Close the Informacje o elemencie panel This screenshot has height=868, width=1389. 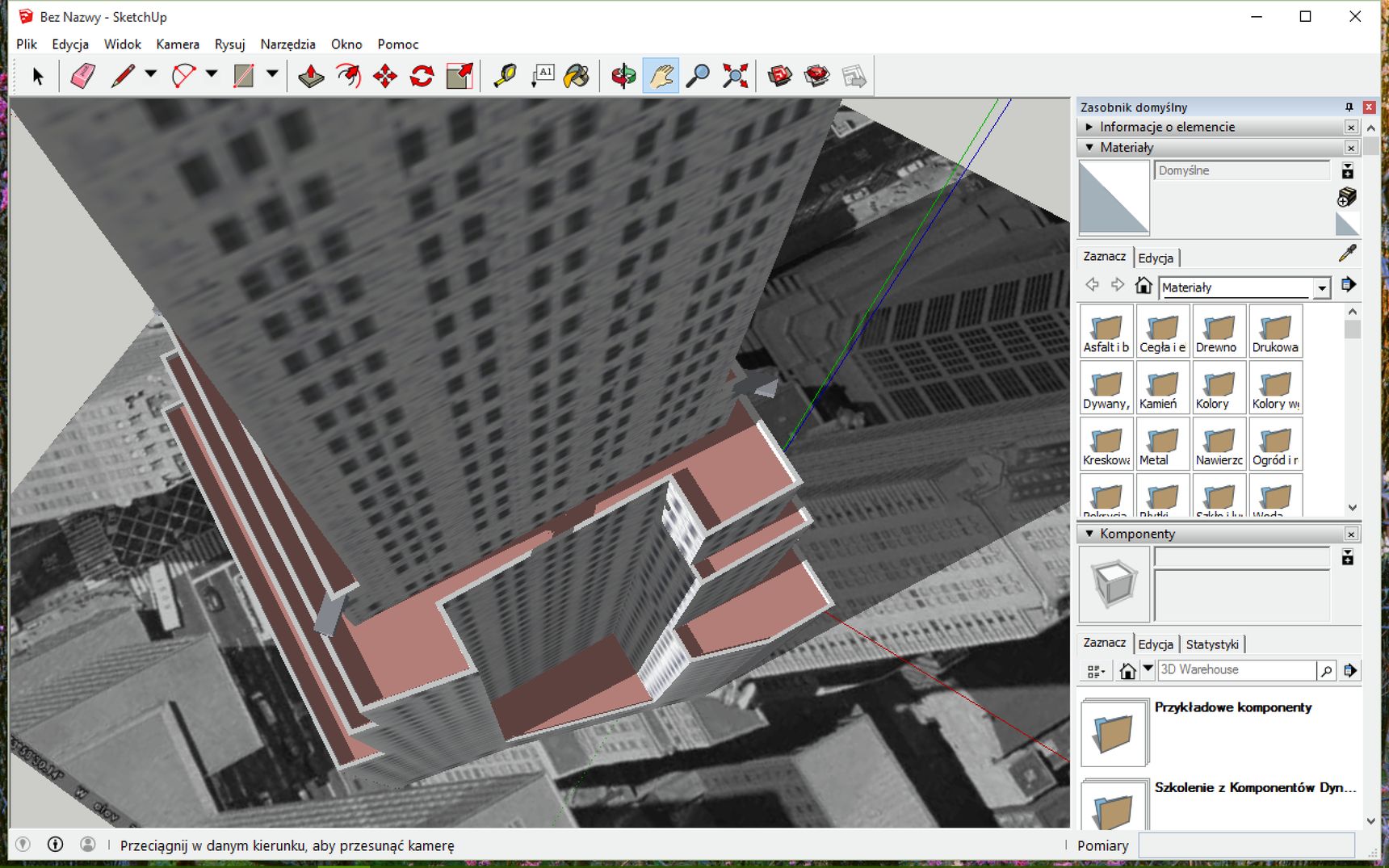[x=1351, y=128]
